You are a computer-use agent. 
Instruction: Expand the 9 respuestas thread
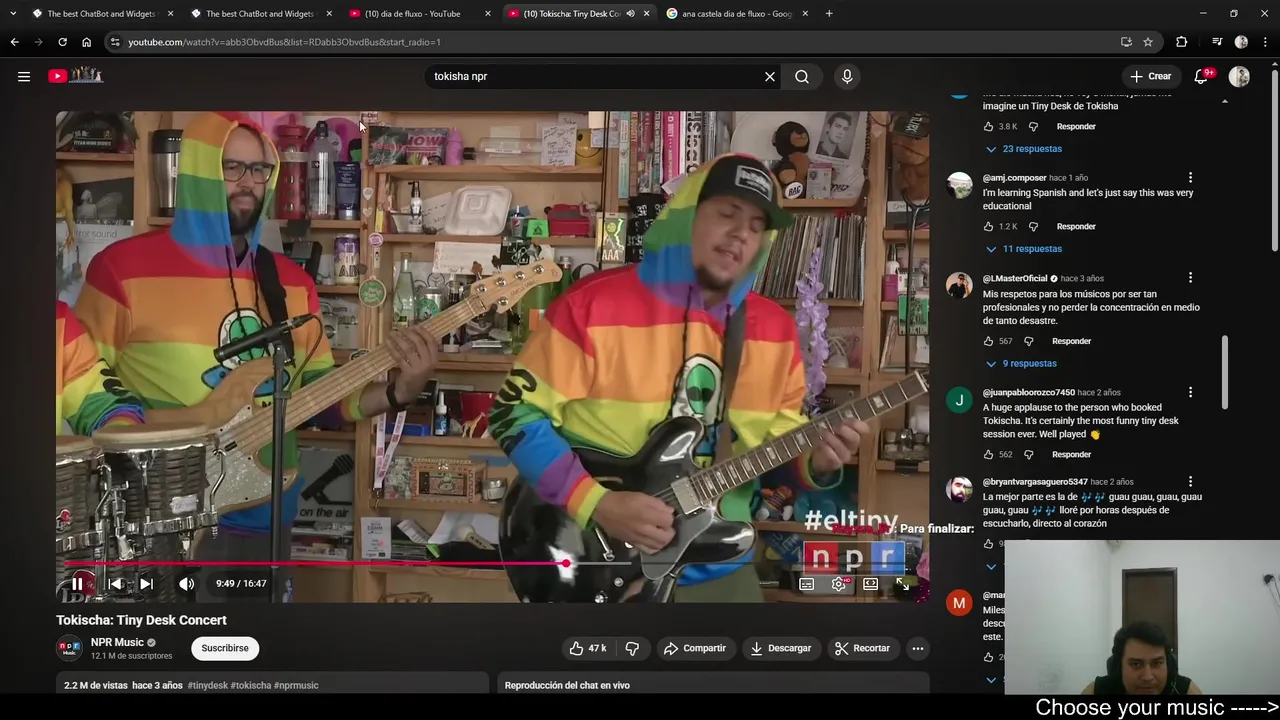pyautogui.click(x=1021, y=364)
